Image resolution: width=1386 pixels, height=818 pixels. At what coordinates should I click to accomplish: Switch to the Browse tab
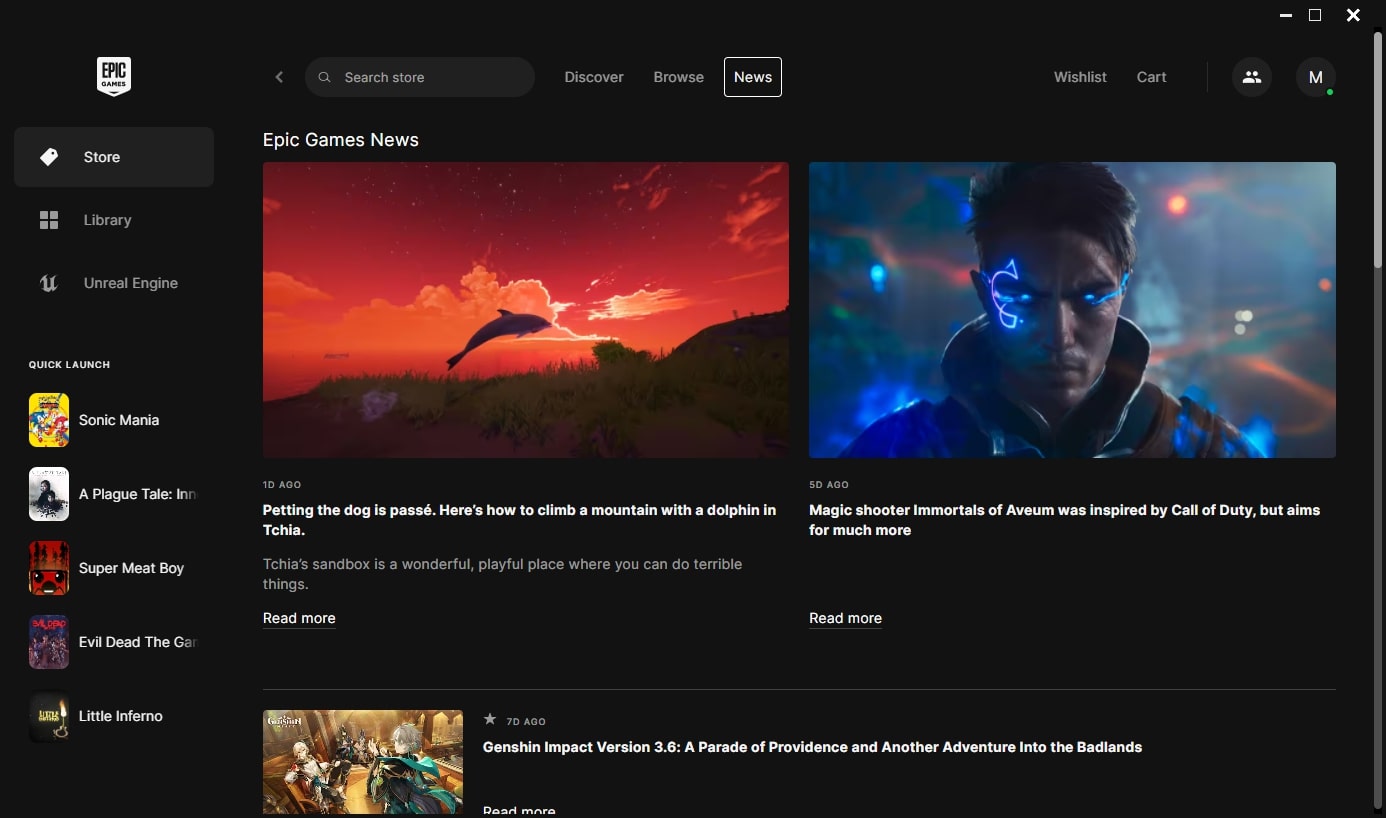(x=679, y=77)
